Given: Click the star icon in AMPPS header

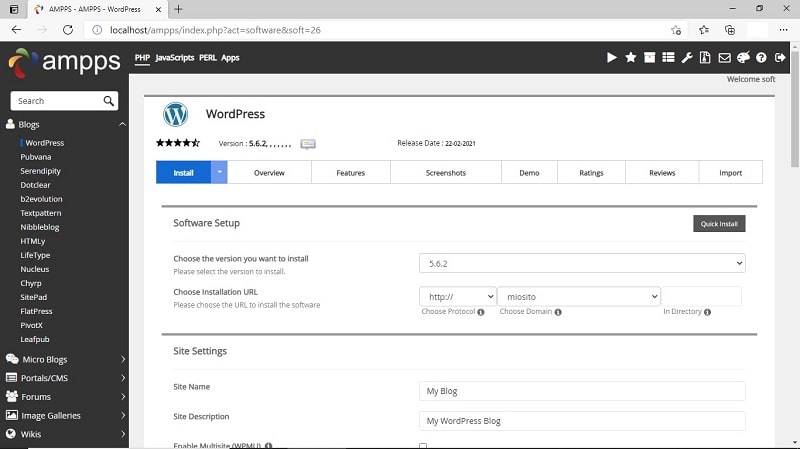Looking at the screenshot, I should (x=631, y=58).
